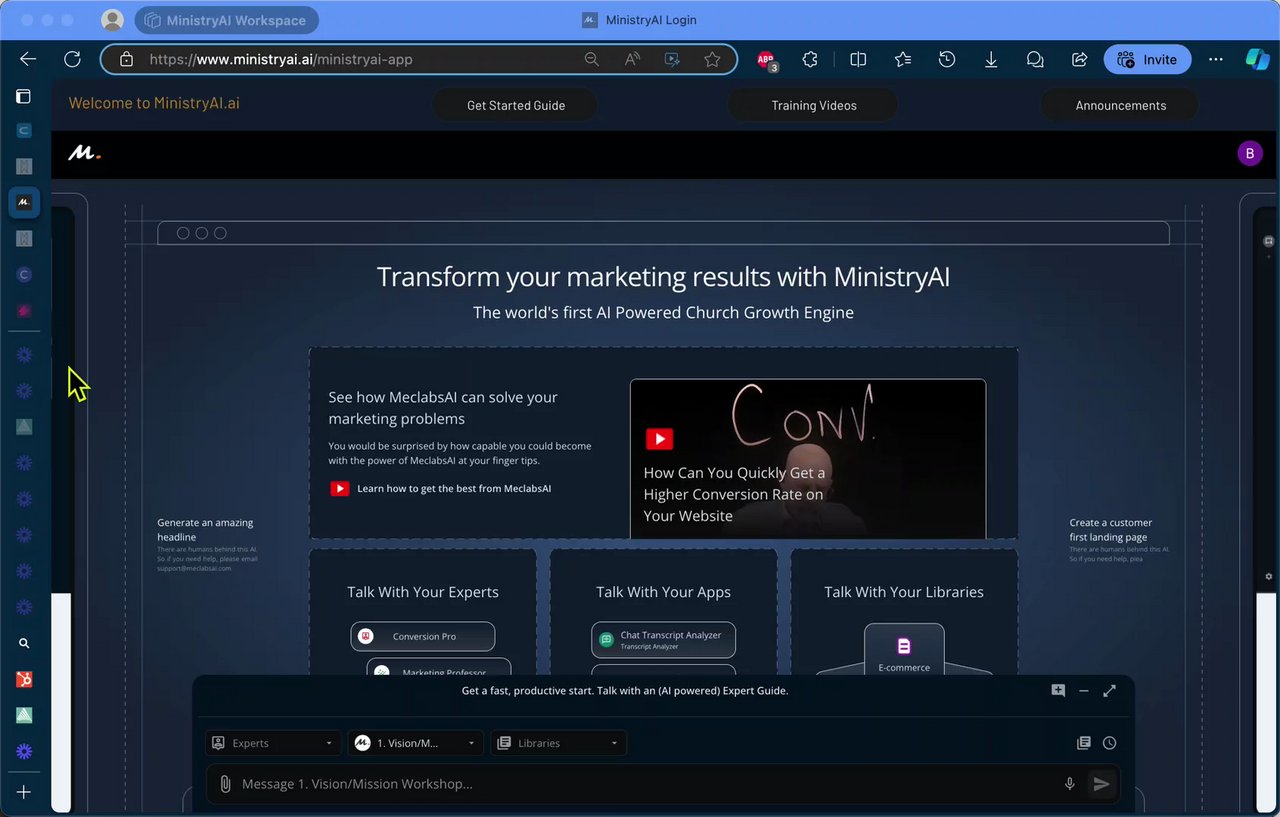Click the 'Talk With Your Apps' heading
Screen dimensions: 1280x817
[x=664, y=592]
